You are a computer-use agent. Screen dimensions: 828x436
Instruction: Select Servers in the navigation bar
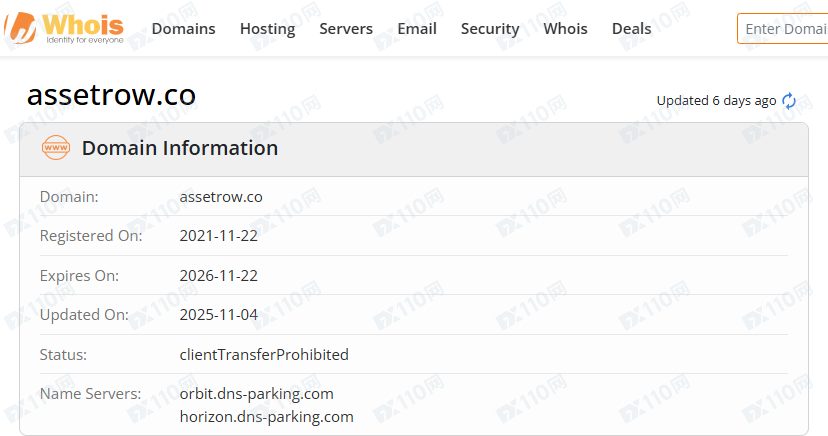[x=346, y=28]
